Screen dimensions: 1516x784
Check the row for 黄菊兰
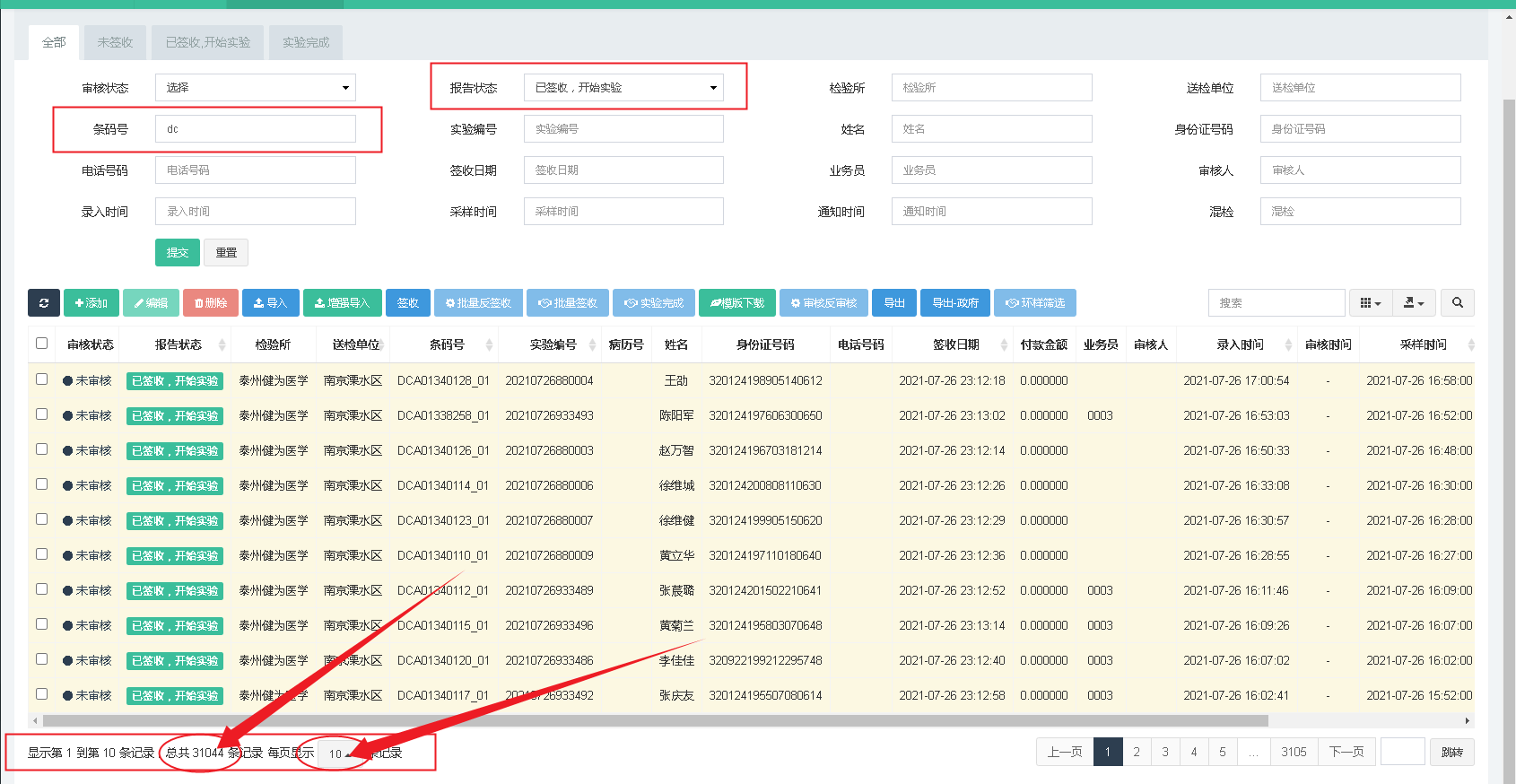click(41, 623)
